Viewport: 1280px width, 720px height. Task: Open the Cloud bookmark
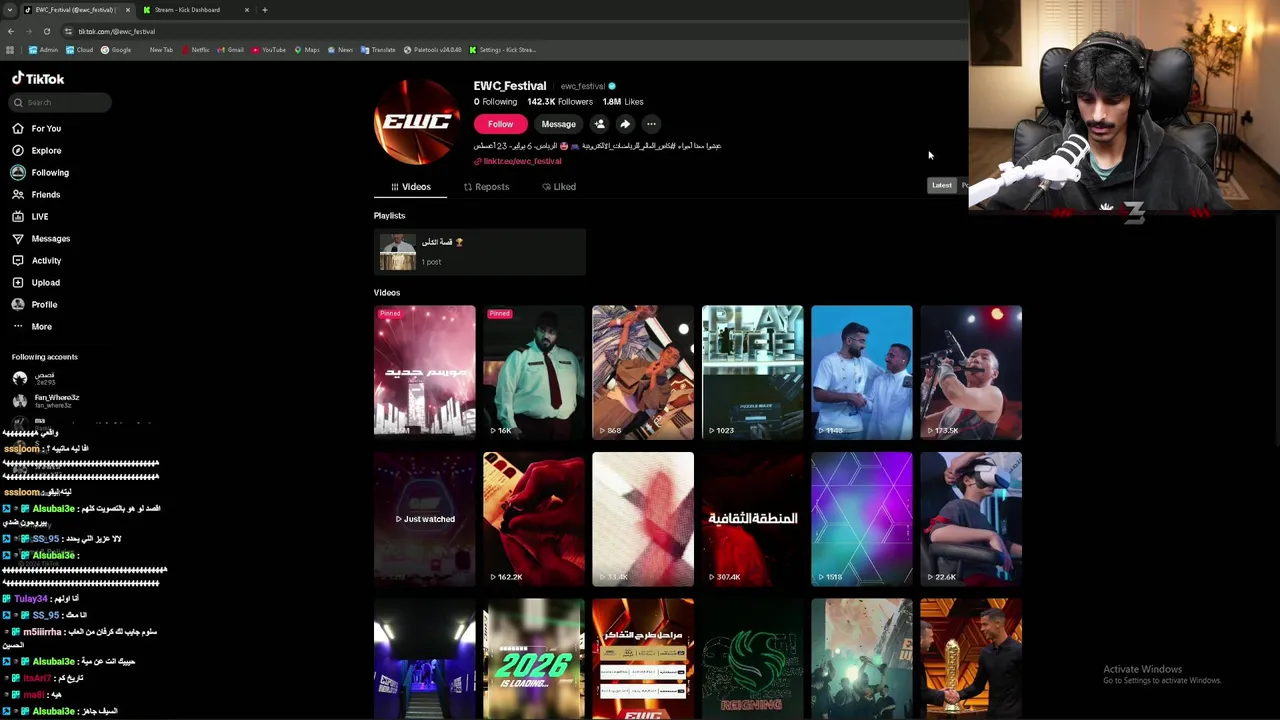click(x=80, y=50)
